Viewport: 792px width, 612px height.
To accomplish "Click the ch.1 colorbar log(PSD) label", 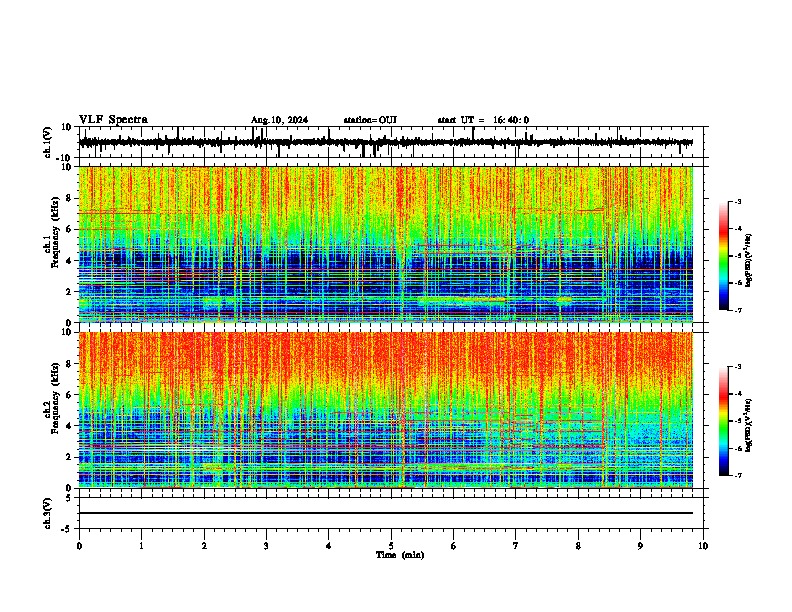I will click(749, 260).
